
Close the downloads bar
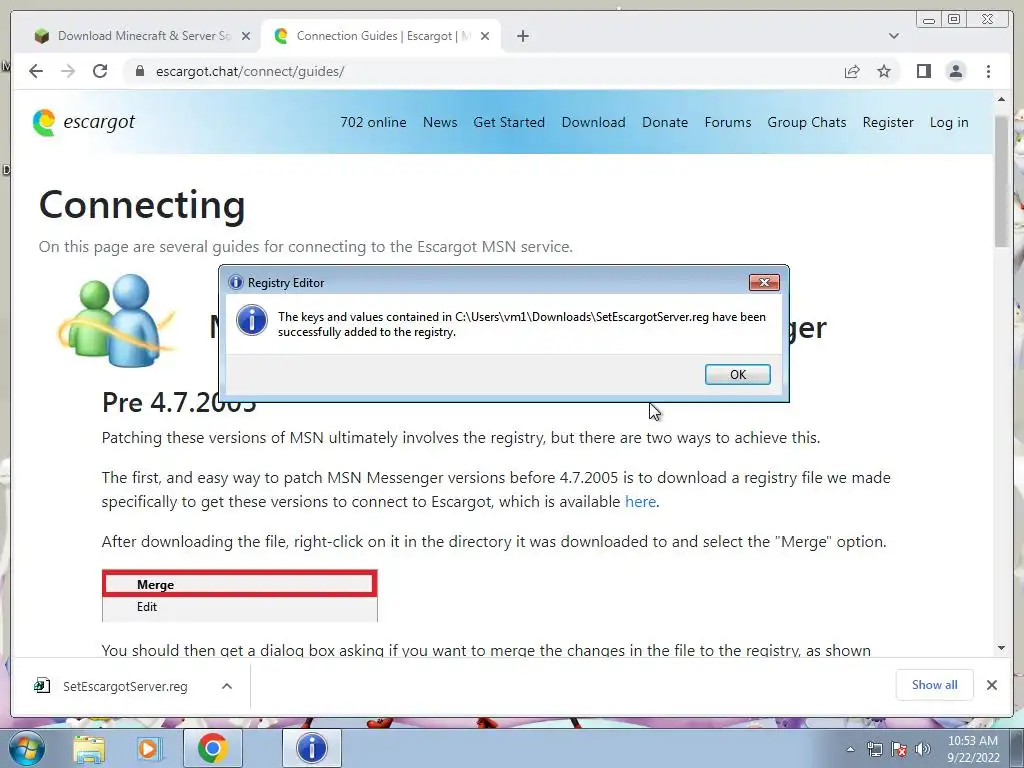[991, 685]
